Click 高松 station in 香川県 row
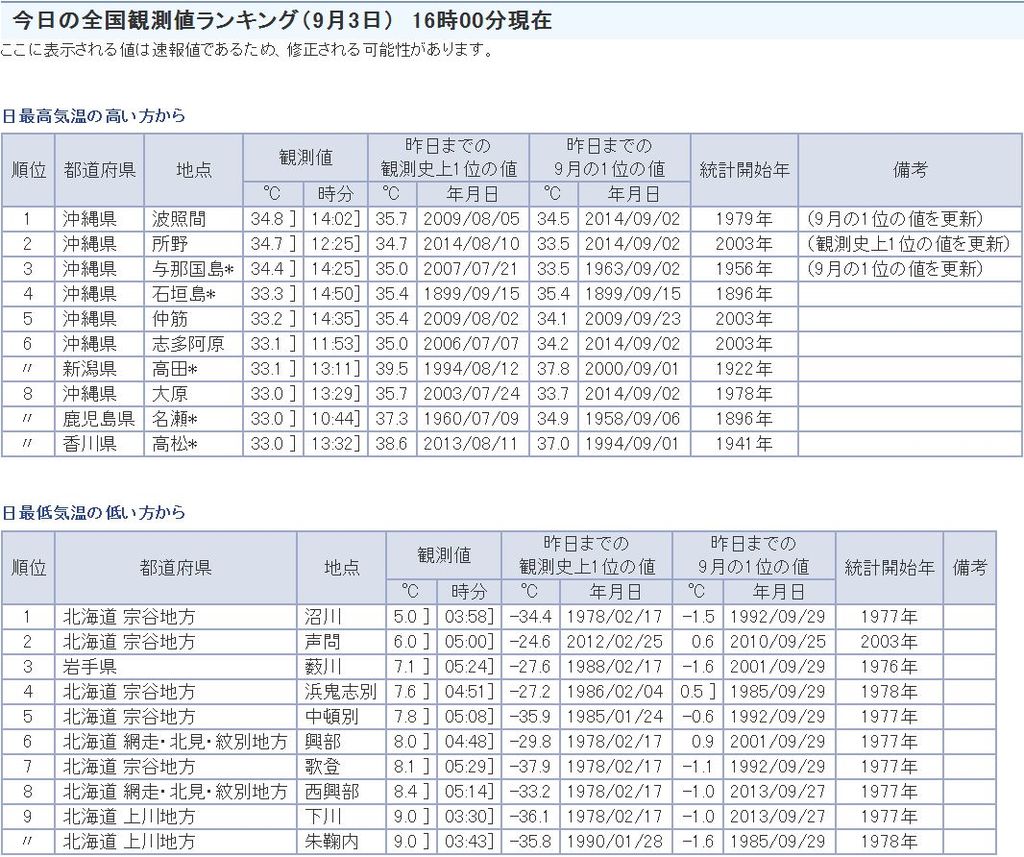 tap(175, 444)
